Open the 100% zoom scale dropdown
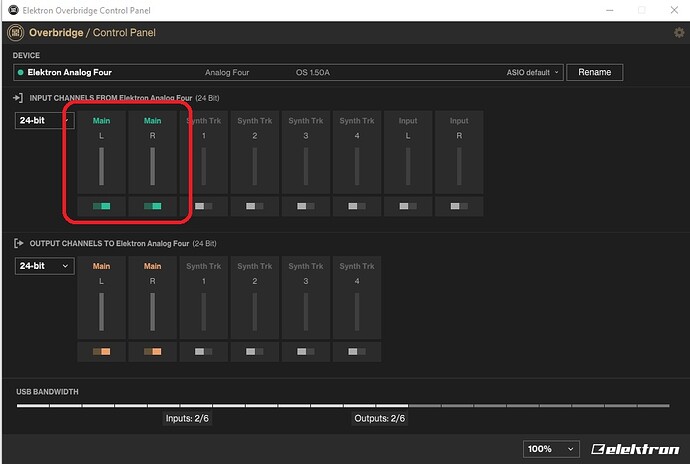The height and width of the screenshot is (464, 690). [551, 449]
